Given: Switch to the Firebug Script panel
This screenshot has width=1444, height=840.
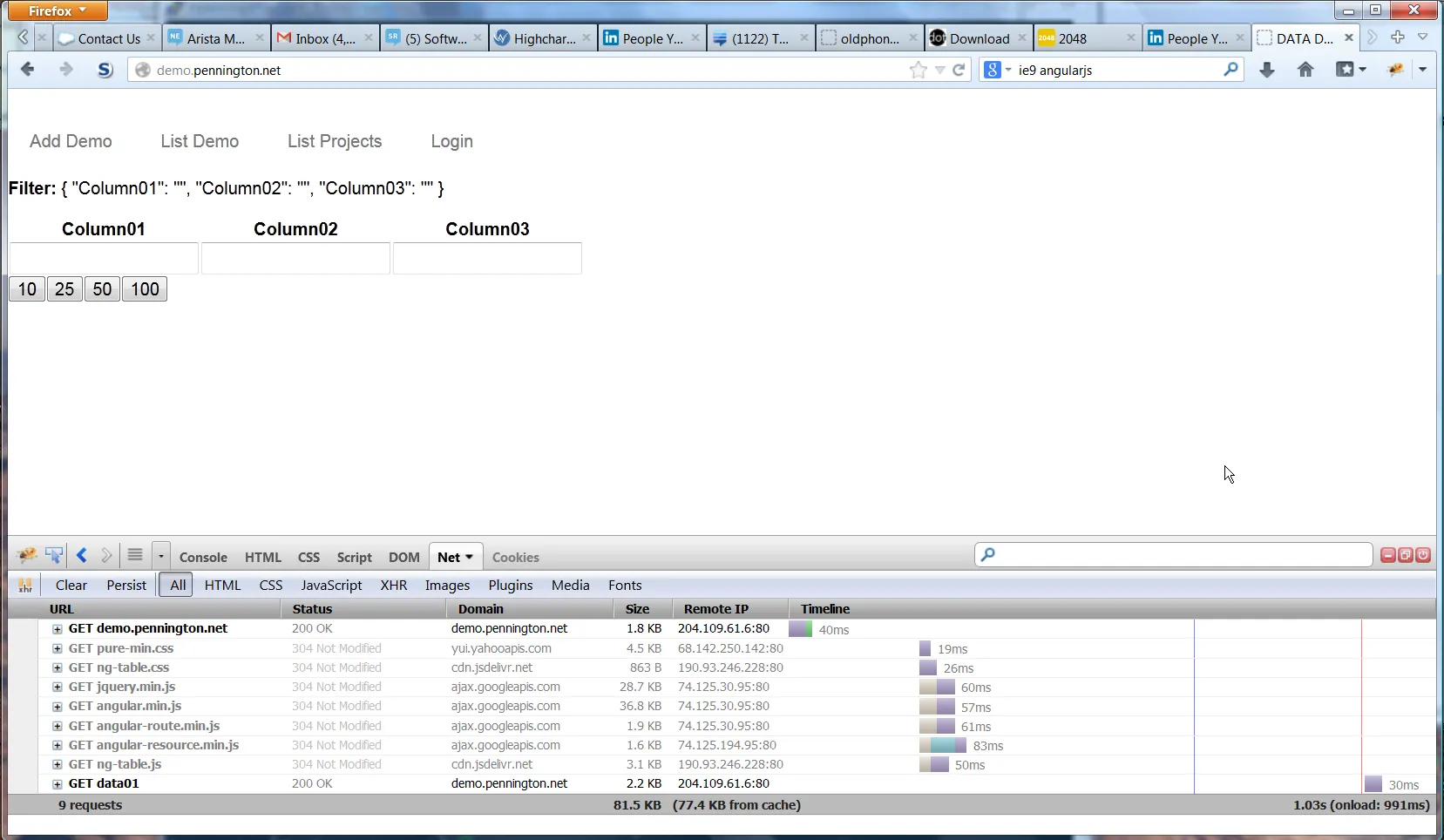Looking at the screenshot, I should pyautogui.click(x=354, y=558).
